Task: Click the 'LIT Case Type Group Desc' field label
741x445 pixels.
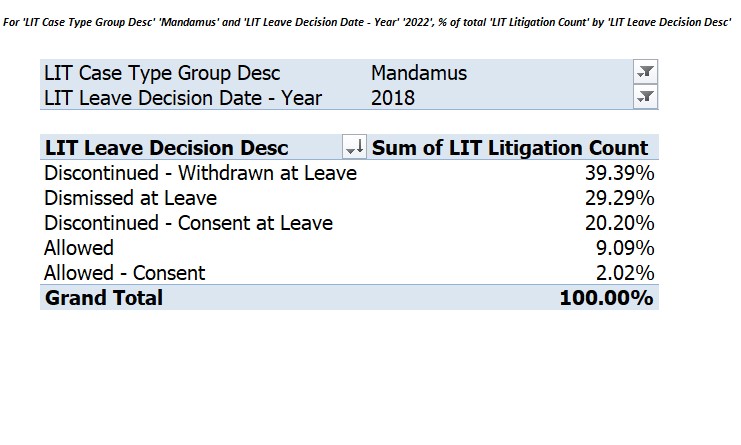Action: tap(162, 73)
